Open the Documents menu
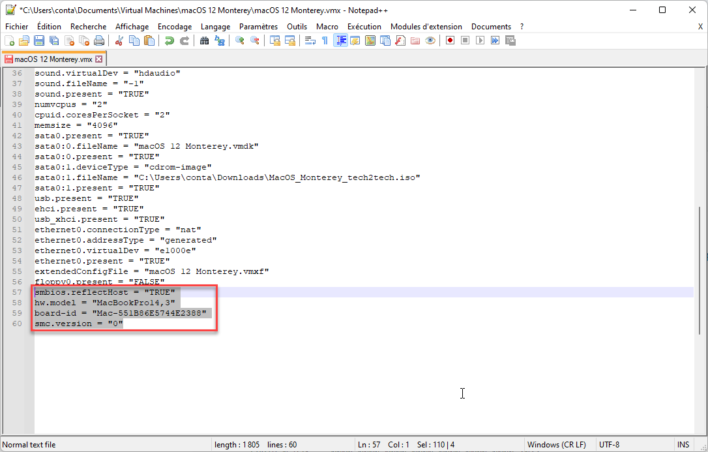The width and height of the screenshot is (708, 452). (x=491, y=27)
